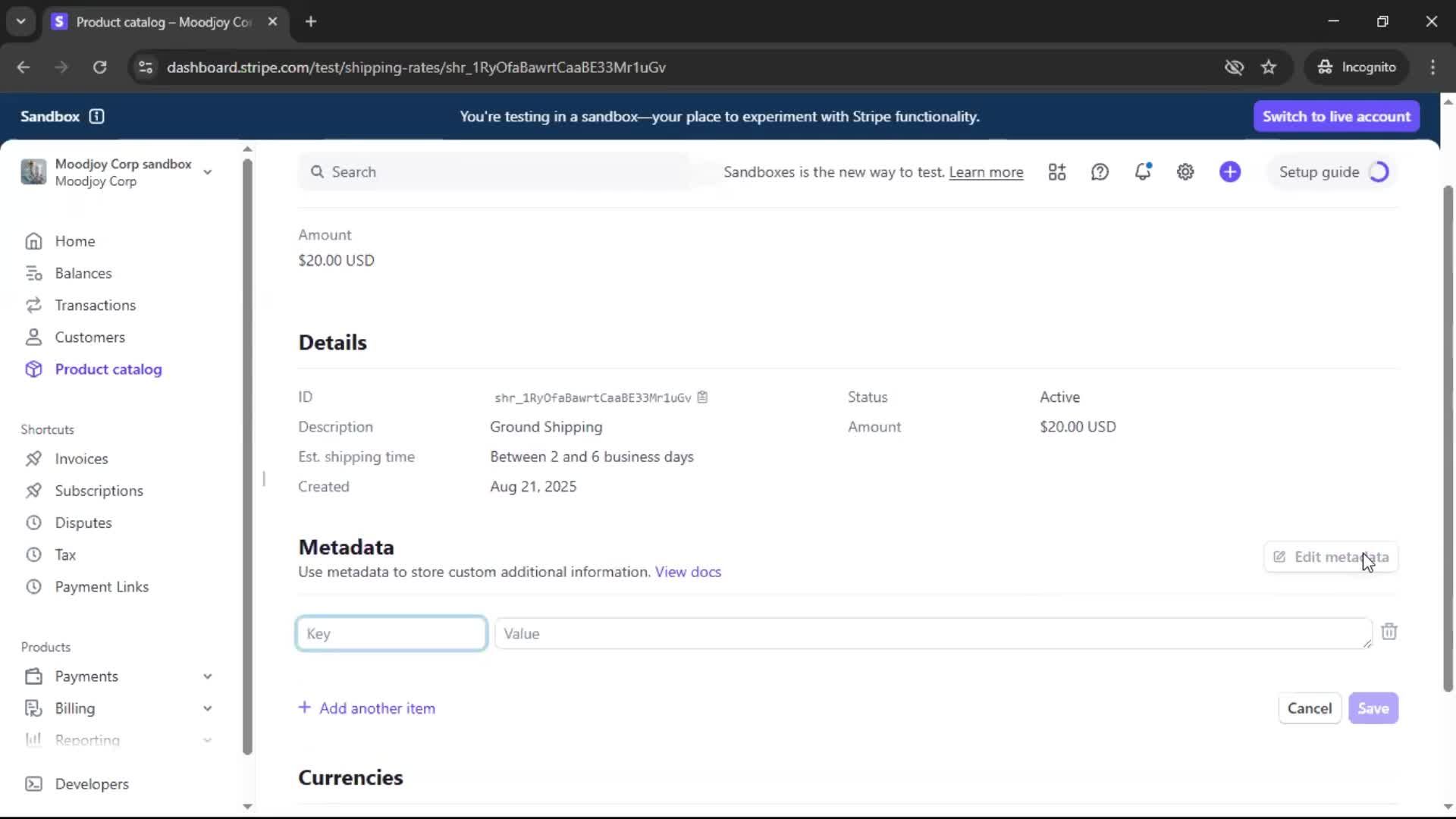The height and width of the screenshot is (819, 1456).
Task: Go to Customers in sidebar
Action: click(x=89, y=337)
